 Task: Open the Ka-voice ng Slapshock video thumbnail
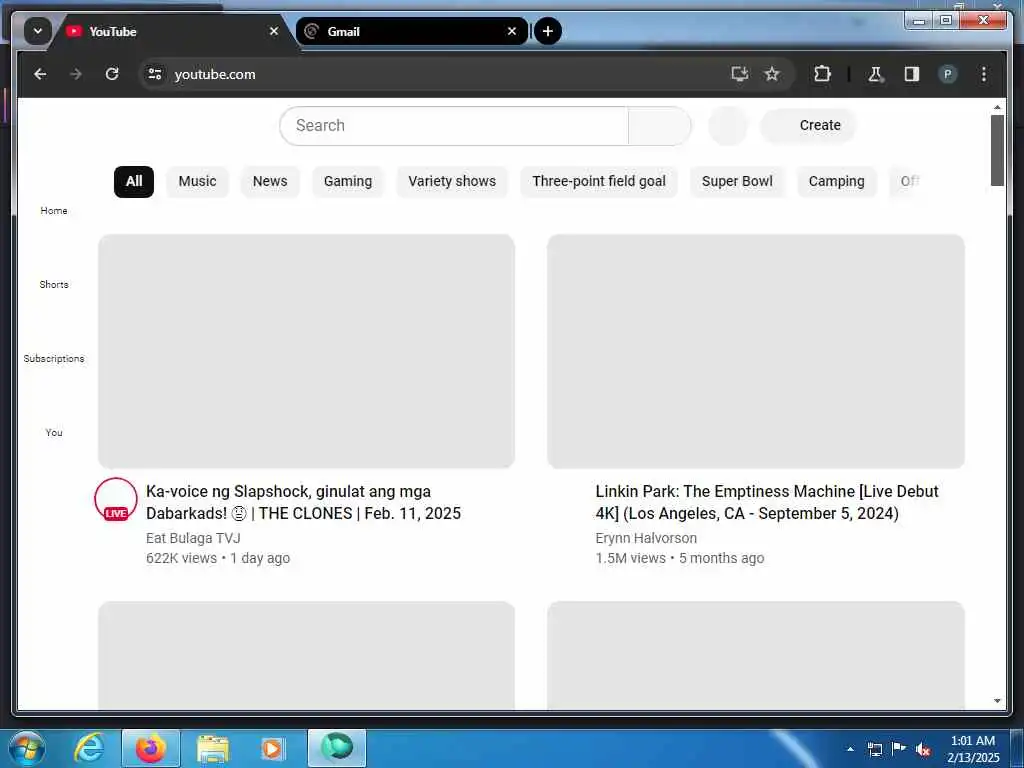(306, 351)
